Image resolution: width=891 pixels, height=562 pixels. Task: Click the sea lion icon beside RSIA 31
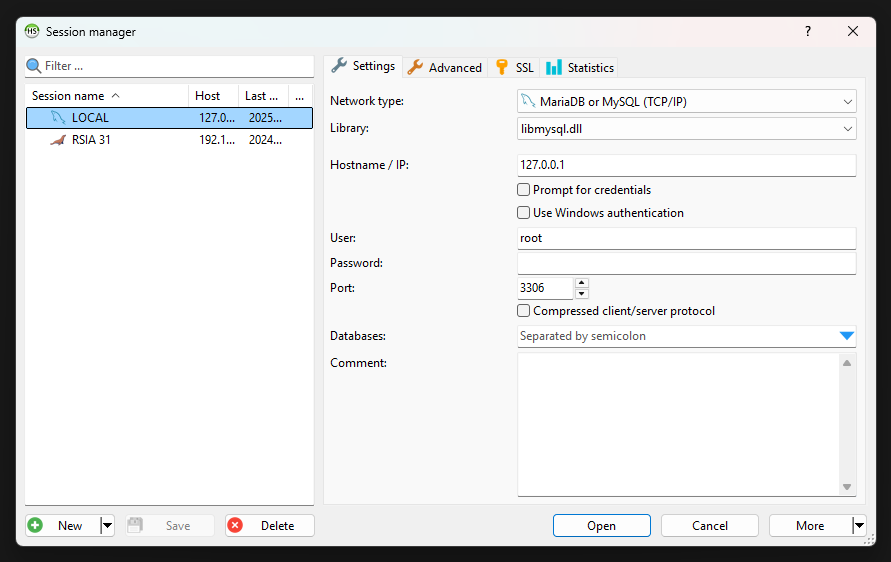click(x=58, y=140)
